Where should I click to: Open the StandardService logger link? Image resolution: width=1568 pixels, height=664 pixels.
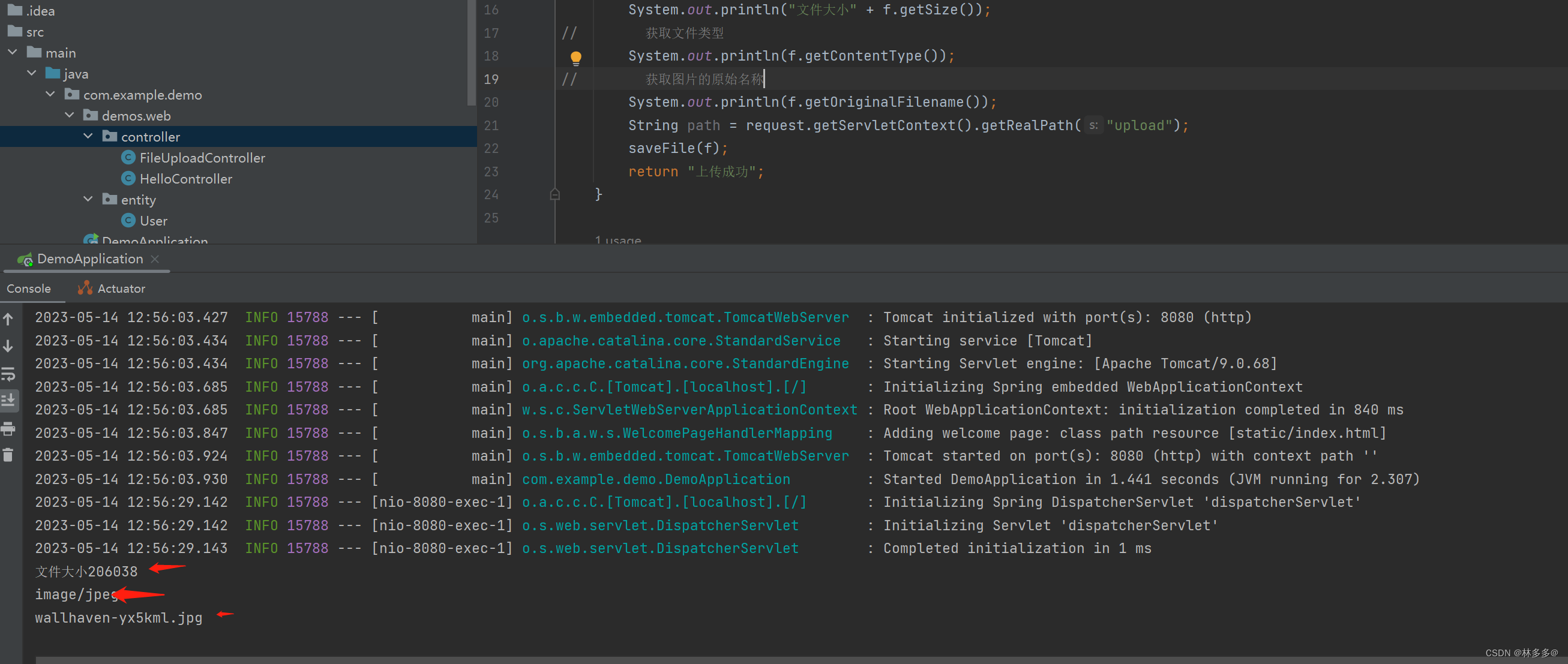(x=681, y=340)
